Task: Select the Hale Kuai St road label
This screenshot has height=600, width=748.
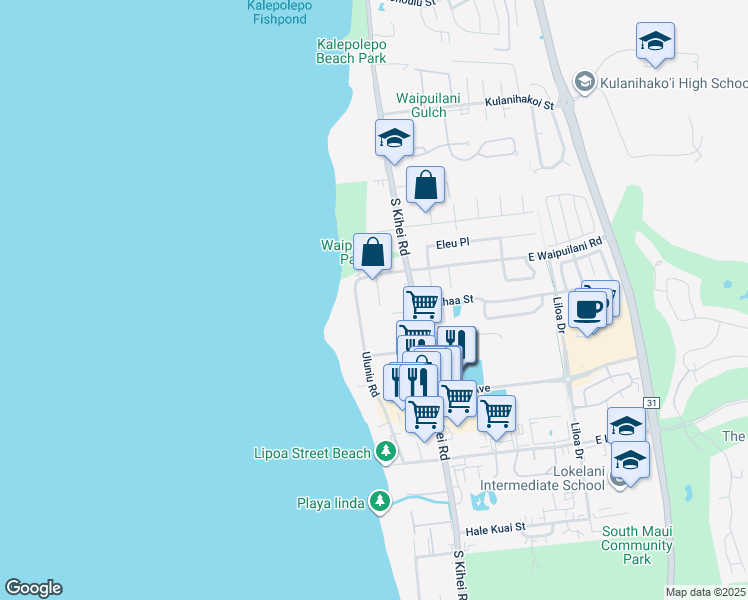Action: point(495,531)
